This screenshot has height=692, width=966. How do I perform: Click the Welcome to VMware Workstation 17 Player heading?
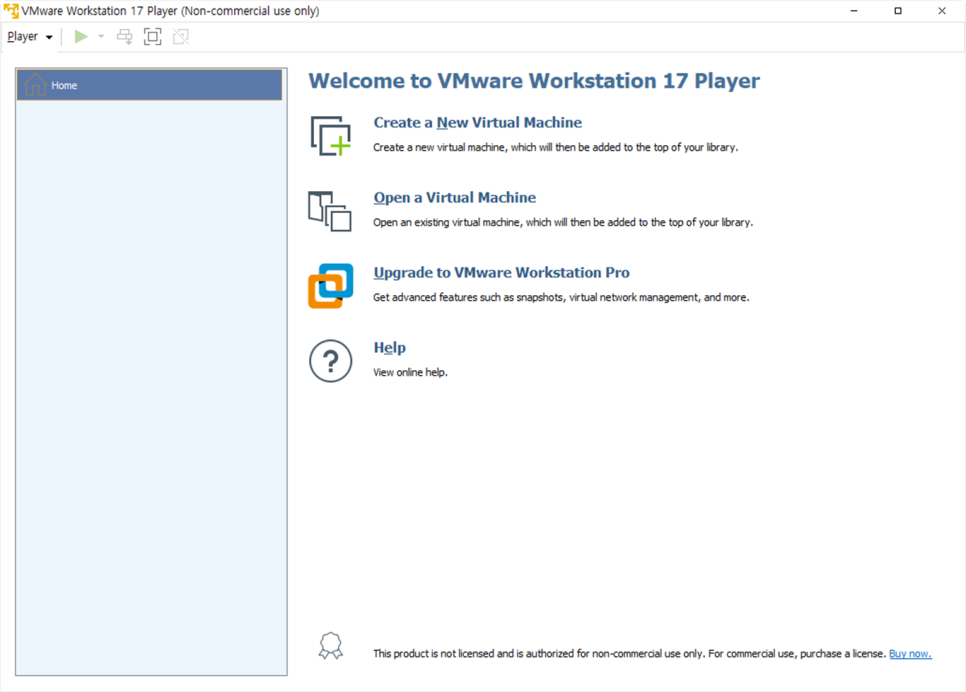pos(534,81)
